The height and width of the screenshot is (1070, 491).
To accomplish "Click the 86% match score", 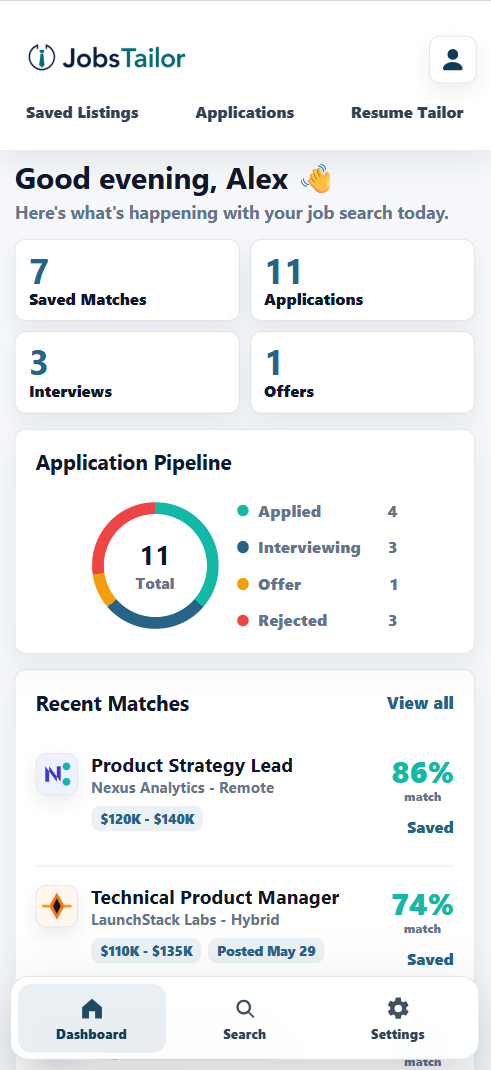I will 422,773.
